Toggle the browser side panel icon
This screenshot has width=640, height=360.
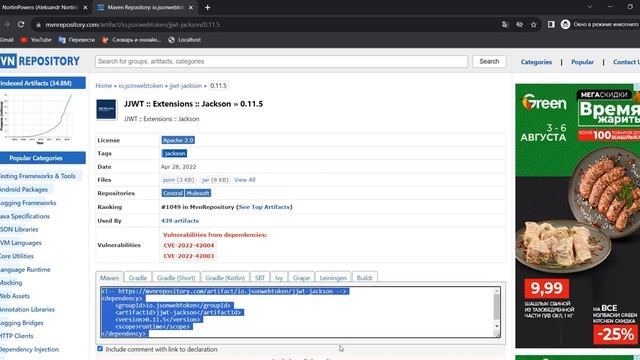[551, 24]
